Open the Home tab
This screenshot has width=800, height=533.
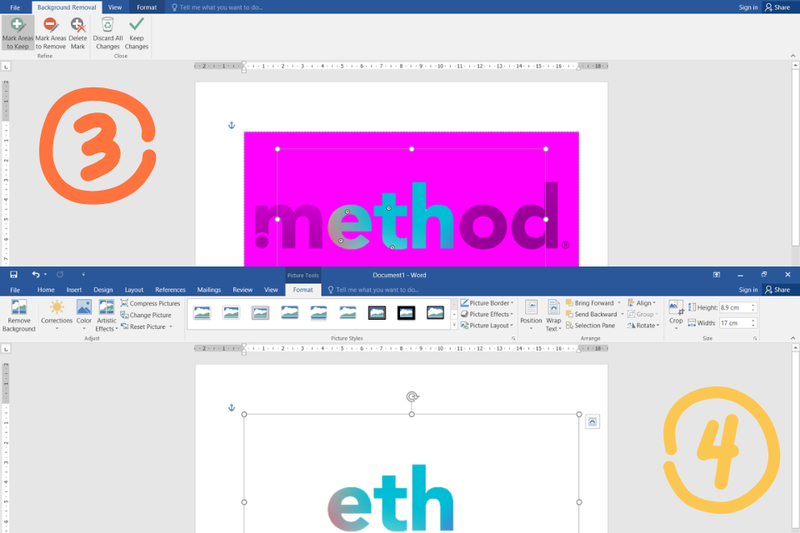[46, 290]
